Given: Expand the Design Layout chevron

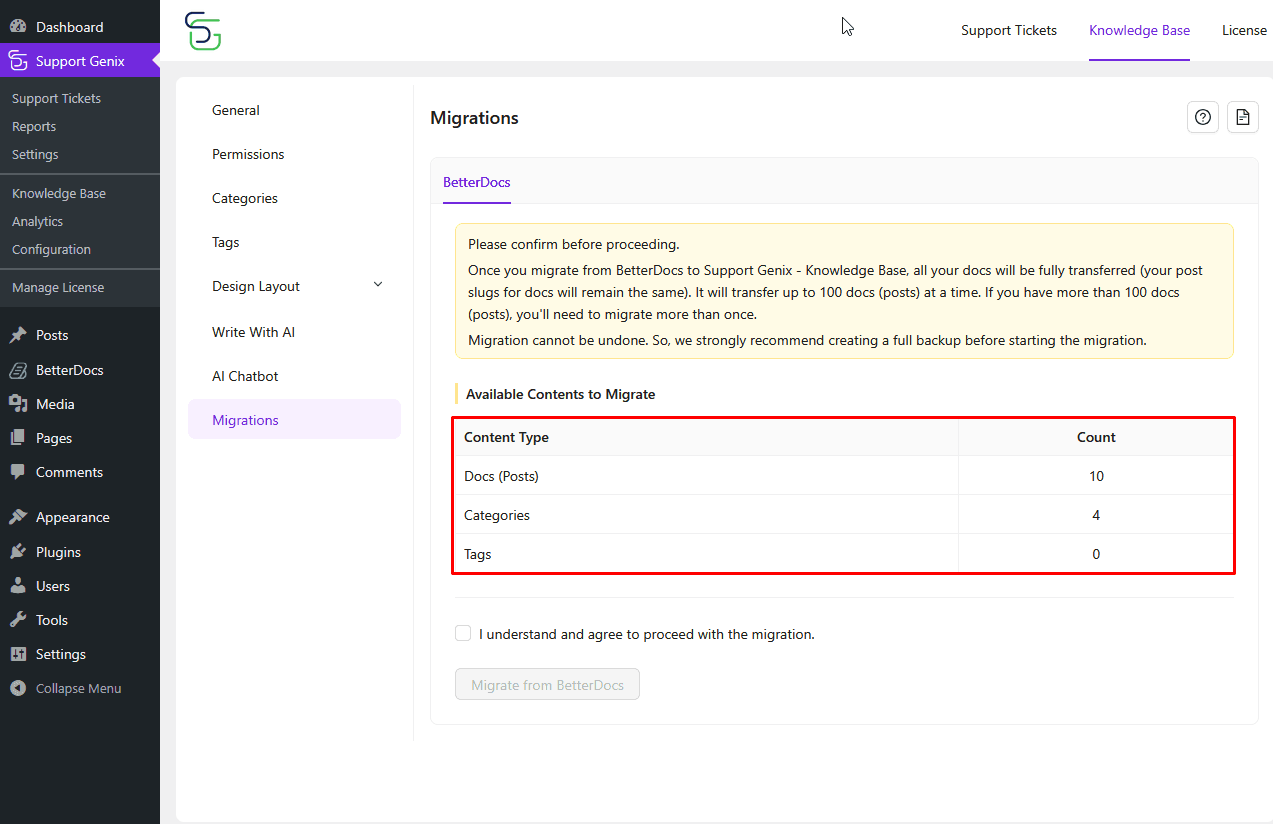Looking at the screenshot, I should click(x=378, y=285).
